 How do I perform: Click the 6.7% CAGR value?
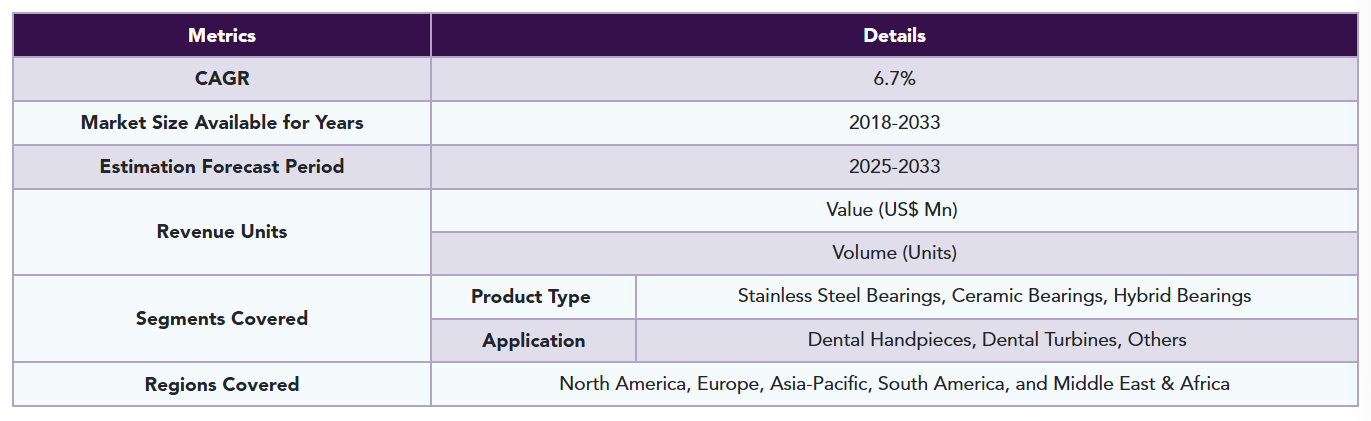[894, 79]
